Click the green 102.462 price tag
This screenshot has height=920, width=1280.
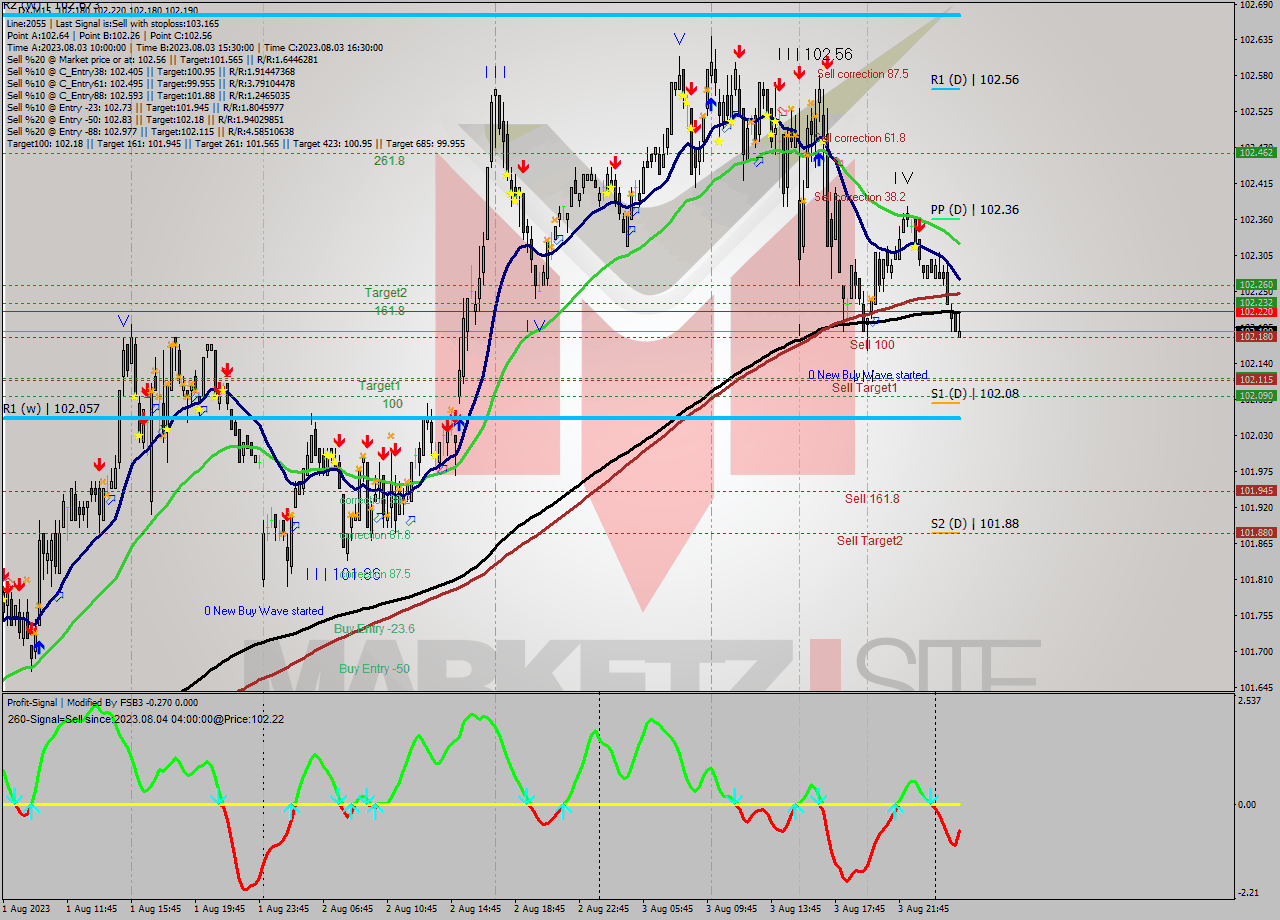point(1256,153)
